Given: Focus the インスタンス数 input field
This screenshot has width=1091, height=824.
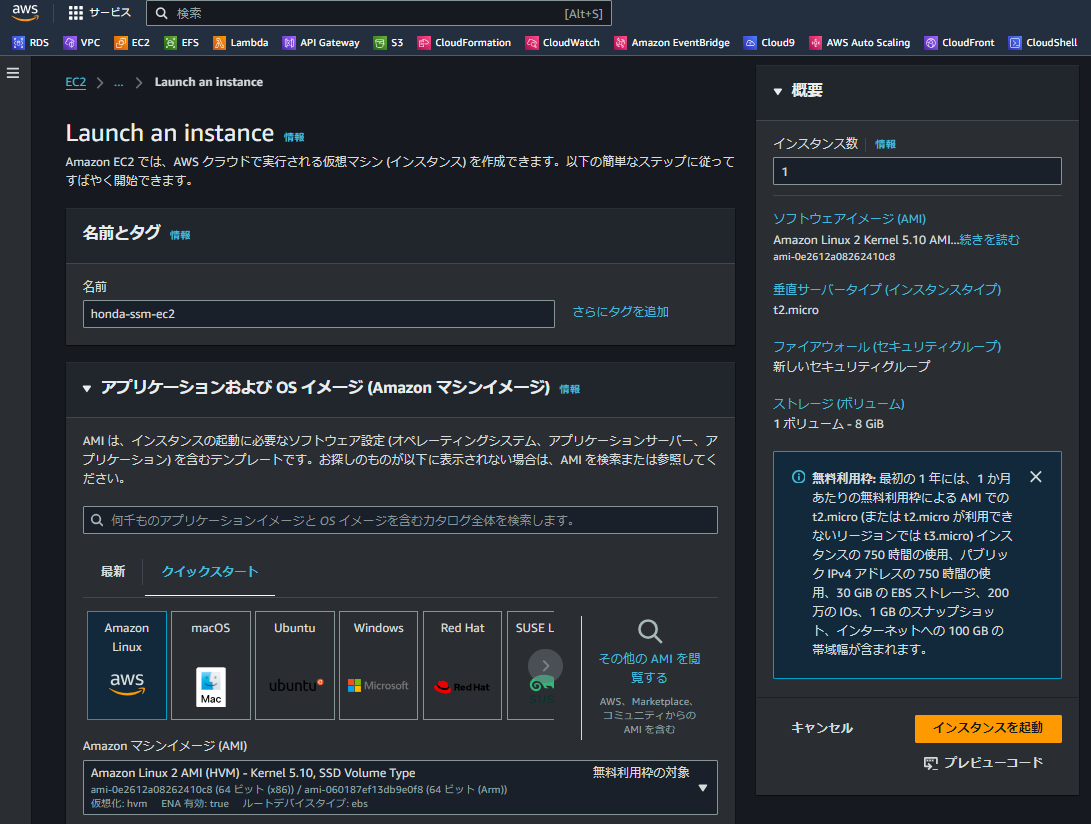Looking at the screenshot, I should point(917,171).
